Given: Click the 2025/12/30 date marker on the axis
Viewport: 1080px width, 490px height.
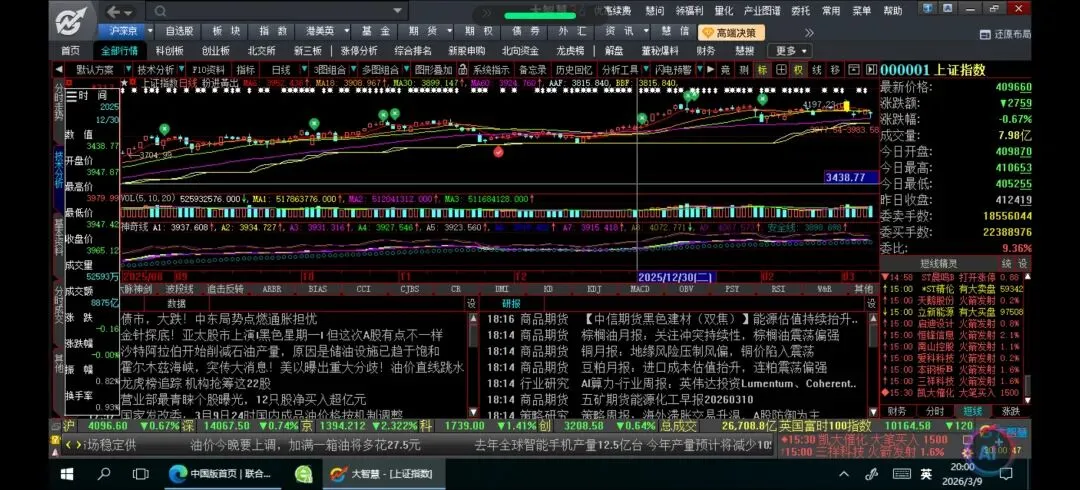Looking at the screenshot, I should (676, 276).
